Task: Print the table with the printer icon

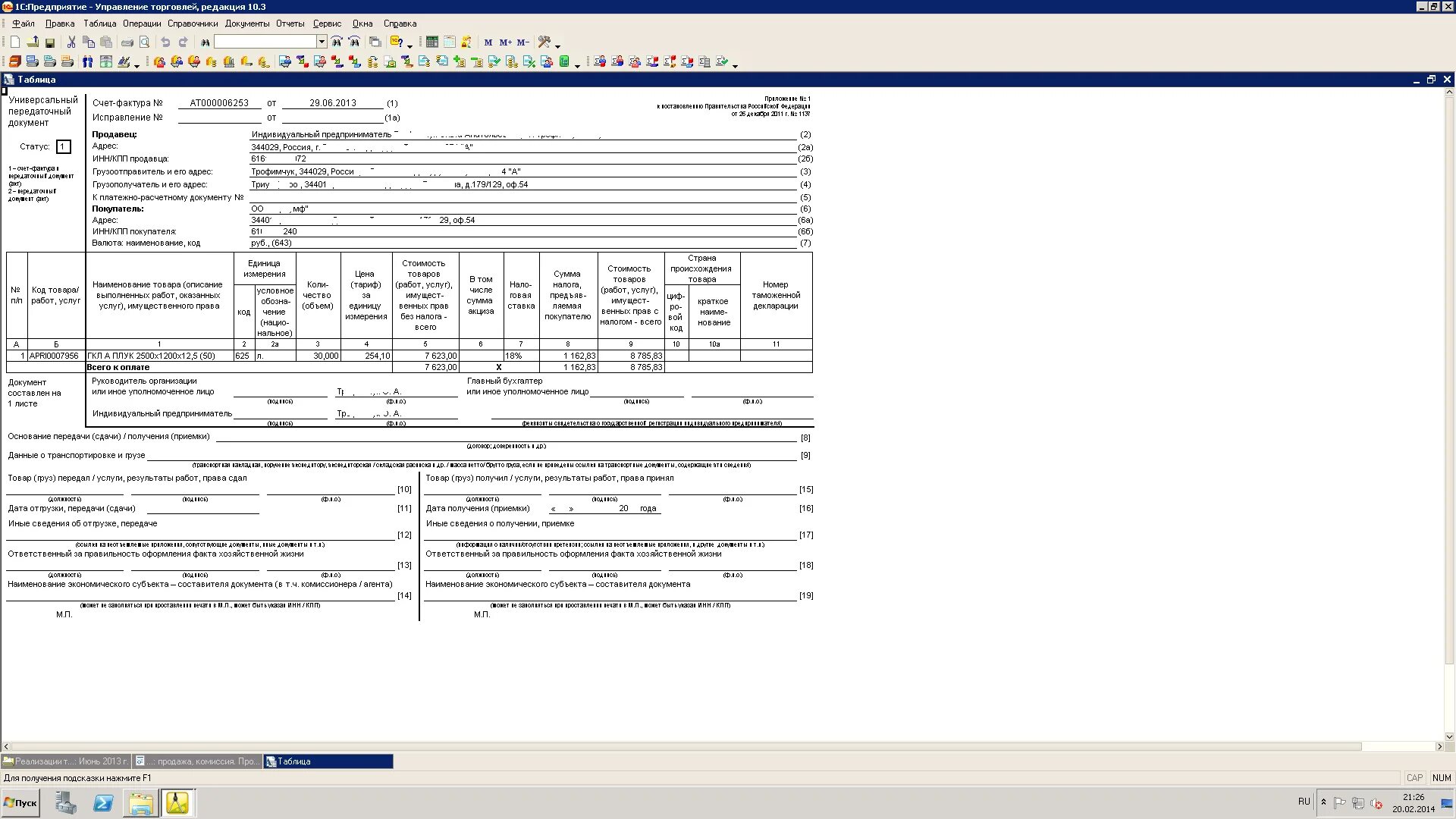Action: click(127, 42)
